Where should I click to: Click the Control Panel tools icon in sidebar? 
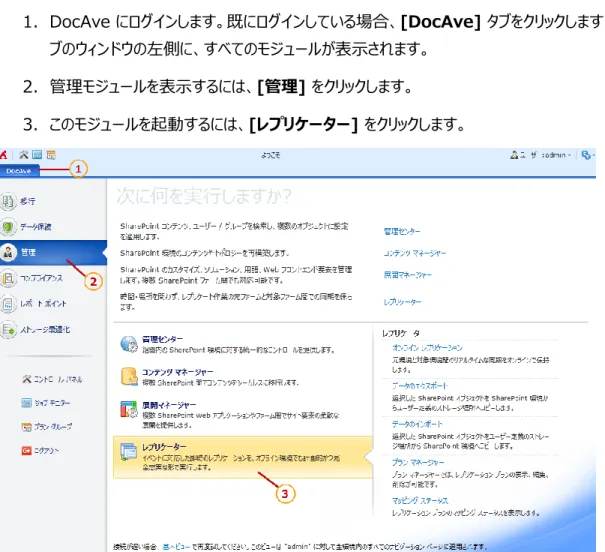click(x=26, y=379)
